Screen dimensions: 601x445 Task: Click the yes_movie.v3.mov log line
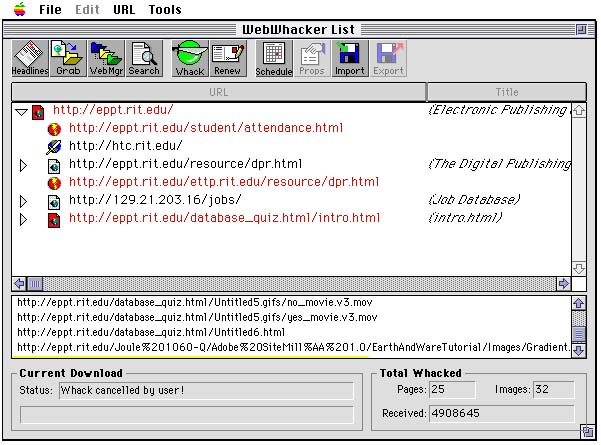pyautogui.click(x=197, y=317)
